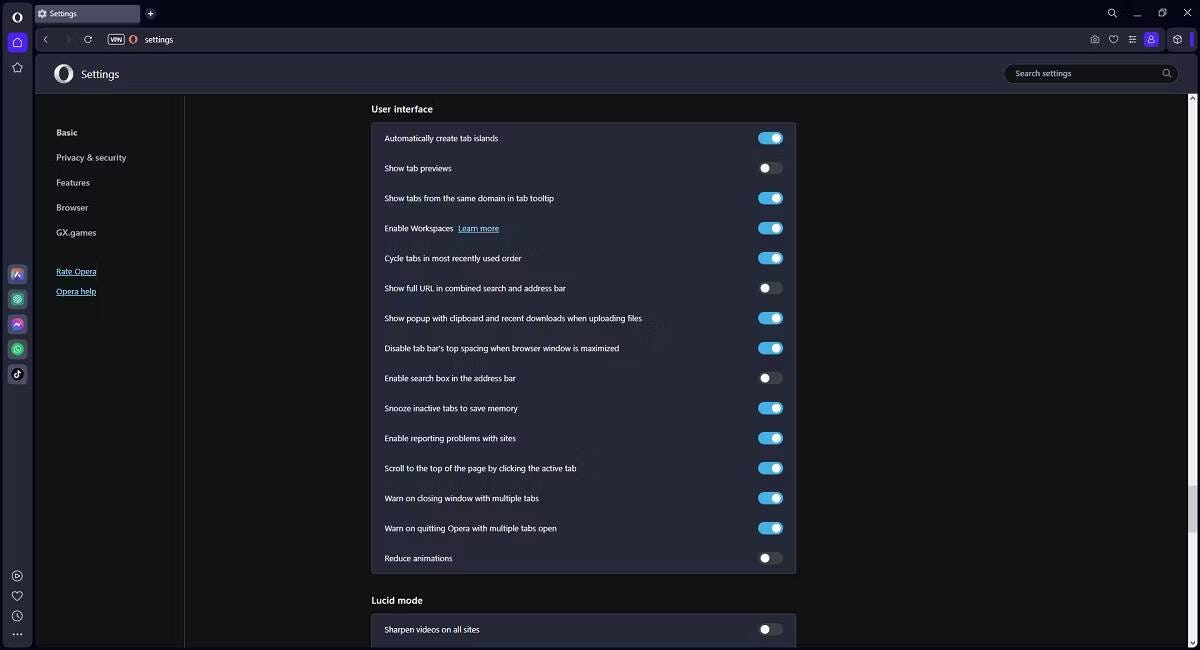Viewport: 1200px width, 650px height.
Task: Click the Search settings field
Action: [x=1085, y=73]
